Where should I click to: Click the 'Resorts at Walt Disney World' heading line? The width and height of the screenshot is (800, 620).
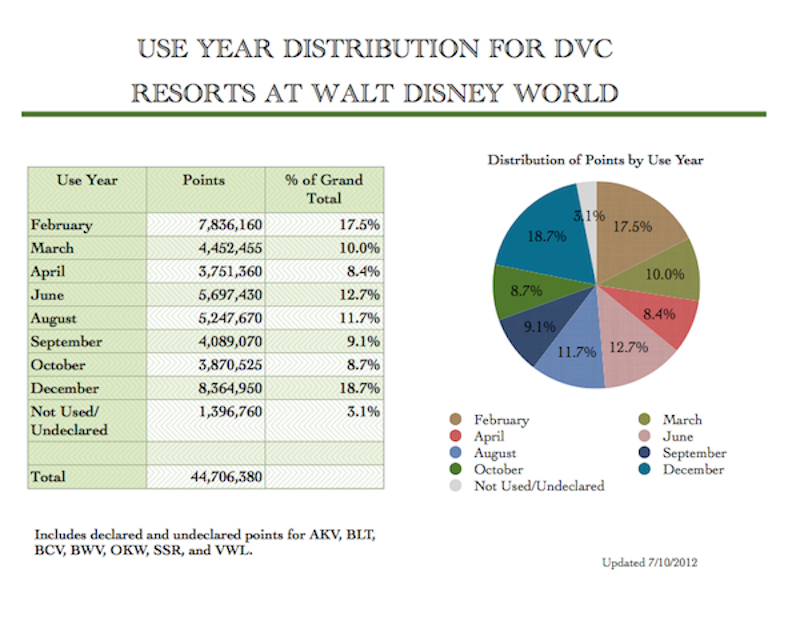tap(375, 93)
